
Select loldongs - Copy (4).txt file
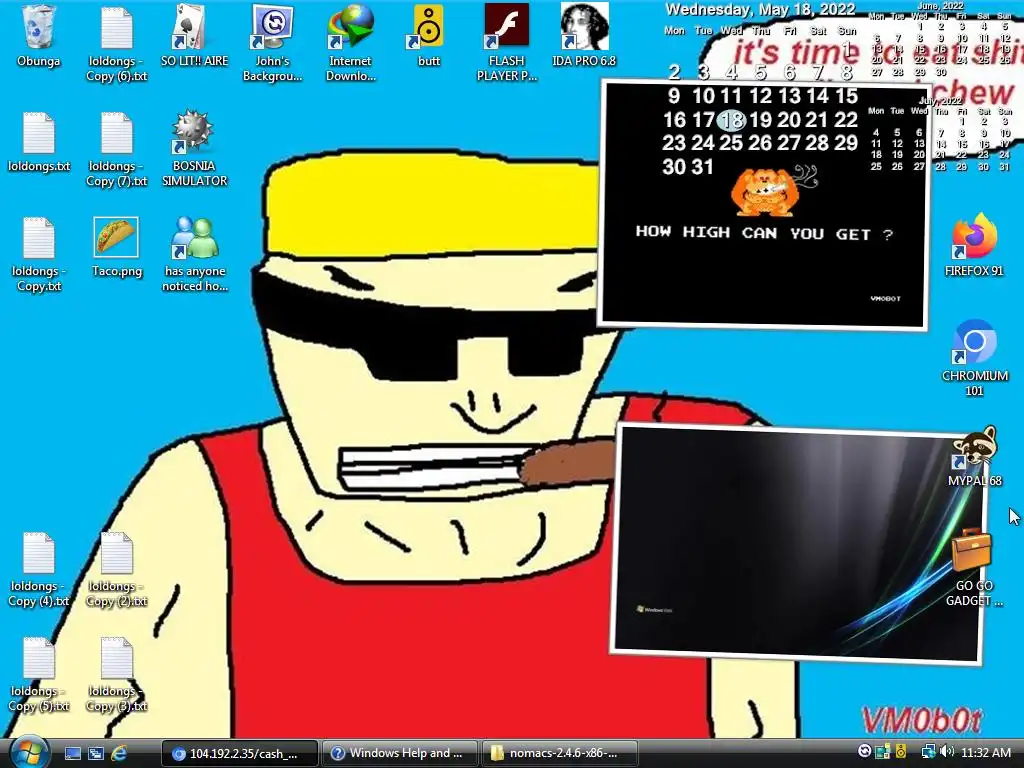39,570
